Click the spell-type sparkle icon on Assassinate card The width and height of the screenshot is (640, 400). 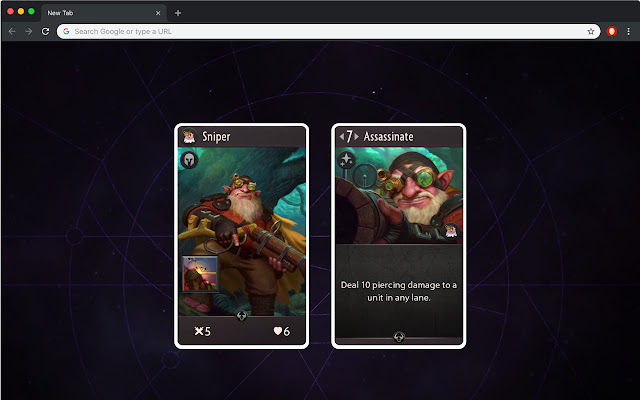[346, 160]
